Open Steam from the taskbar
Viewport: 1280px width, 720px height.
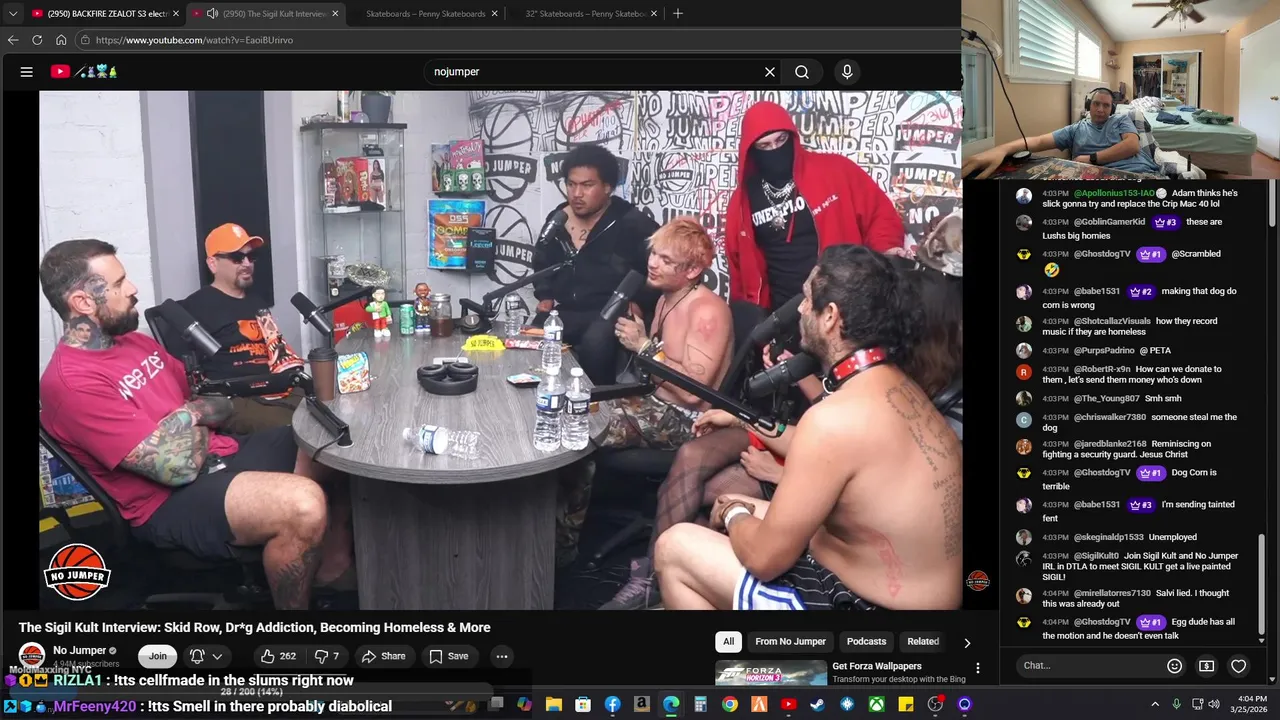click(818, 704)
